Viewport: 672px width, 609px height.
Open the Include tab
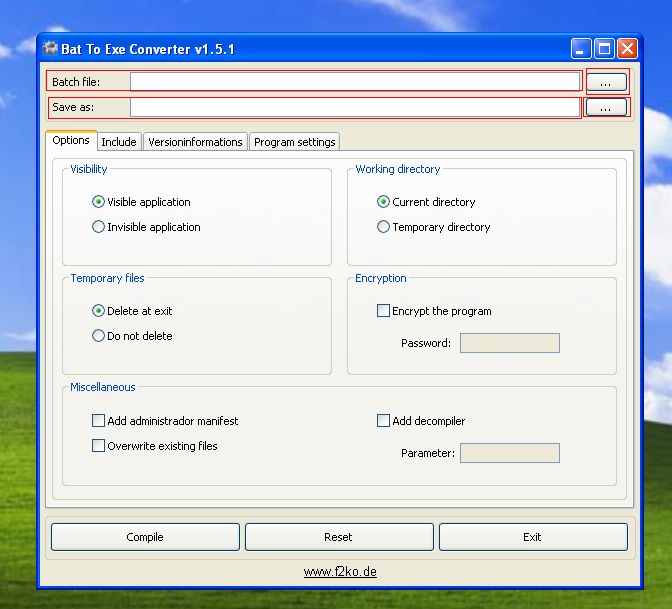point(119,142)
